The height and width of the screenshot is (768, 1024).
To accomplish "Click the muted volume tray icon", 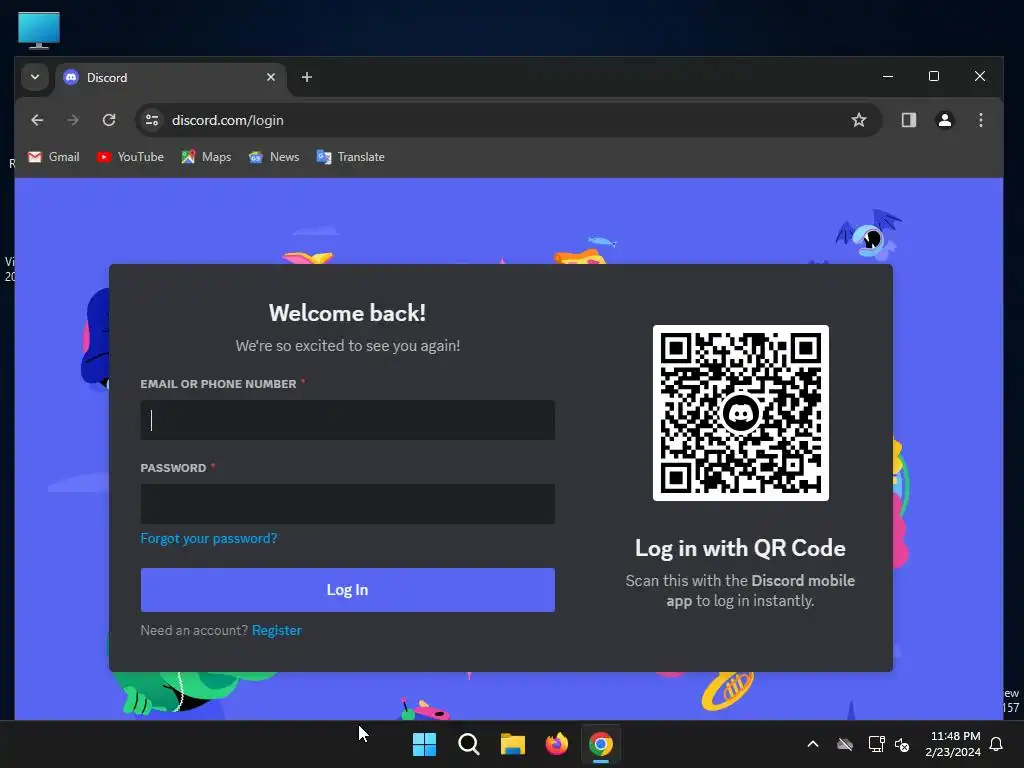I will [903, 744].
